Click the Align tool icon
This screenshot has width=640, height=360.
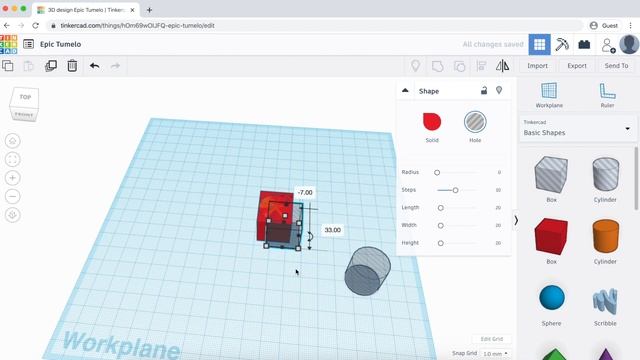tap(481, 66)
